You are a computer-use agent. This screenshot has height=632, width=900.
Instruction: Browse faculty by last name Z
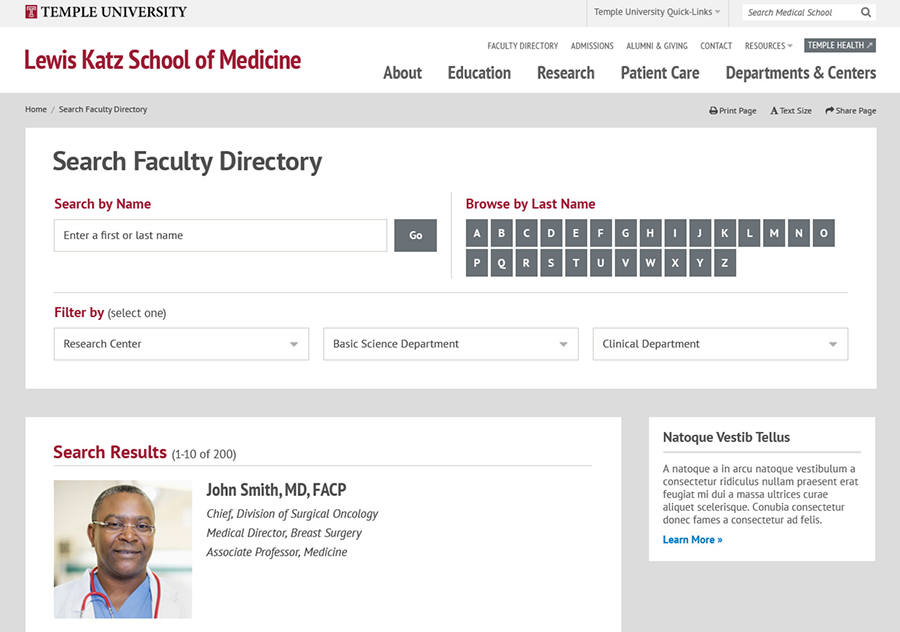click(725, 262)
